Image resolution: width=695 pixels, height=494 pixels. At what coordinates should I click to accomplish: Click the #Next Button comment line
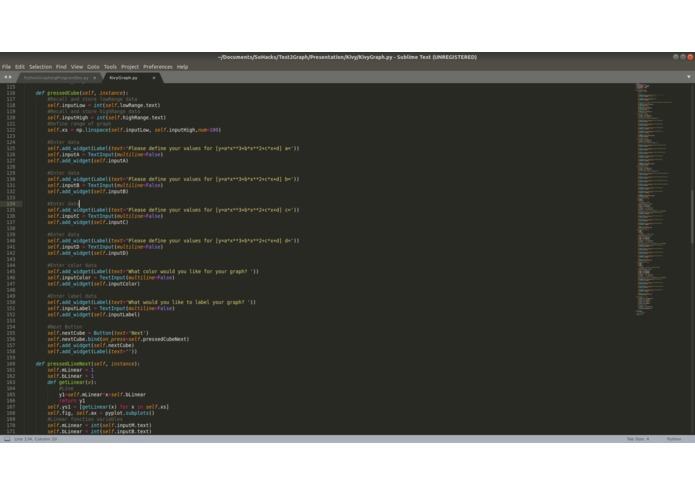tap(65, 327)
